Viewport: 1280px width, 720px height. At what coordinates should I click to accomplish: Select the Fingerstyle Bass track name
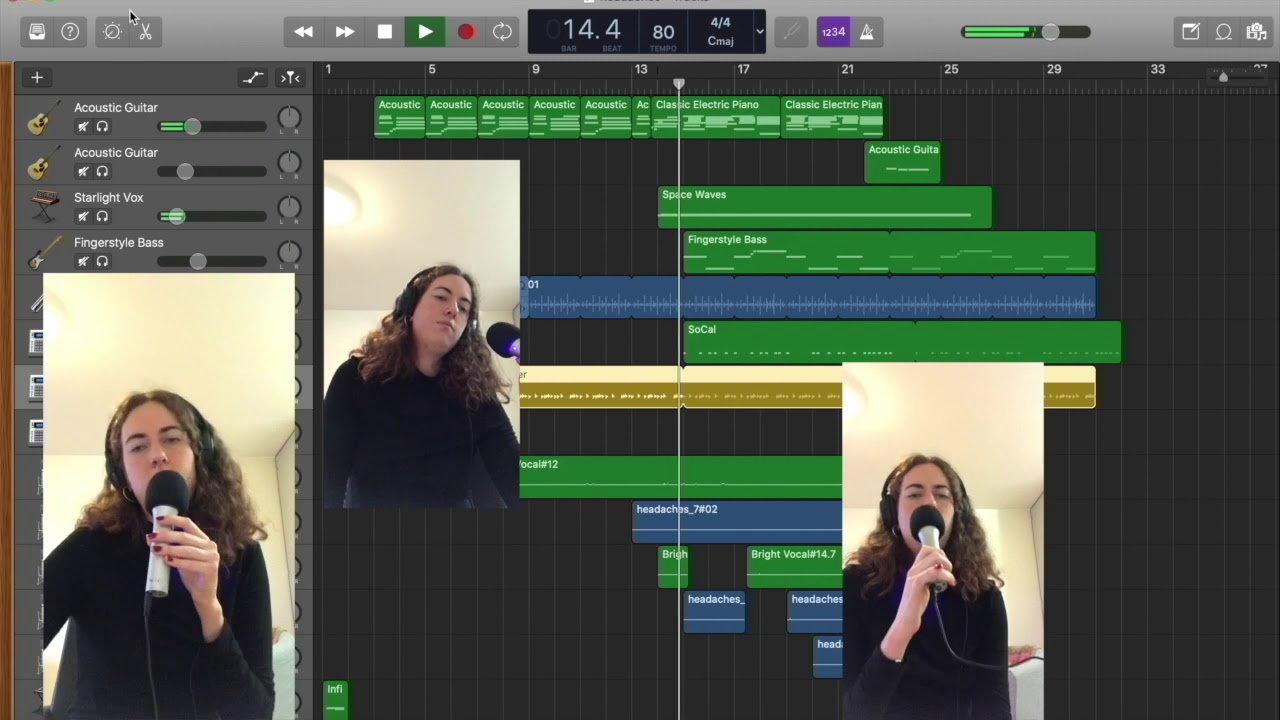(x=119, y=243)
